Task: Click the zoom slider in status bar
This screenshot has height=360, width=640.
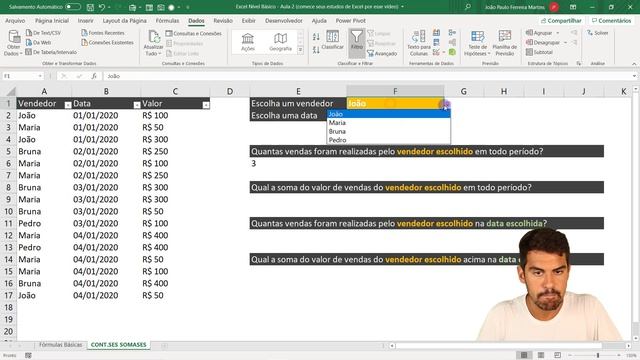Action: (598, 356)
